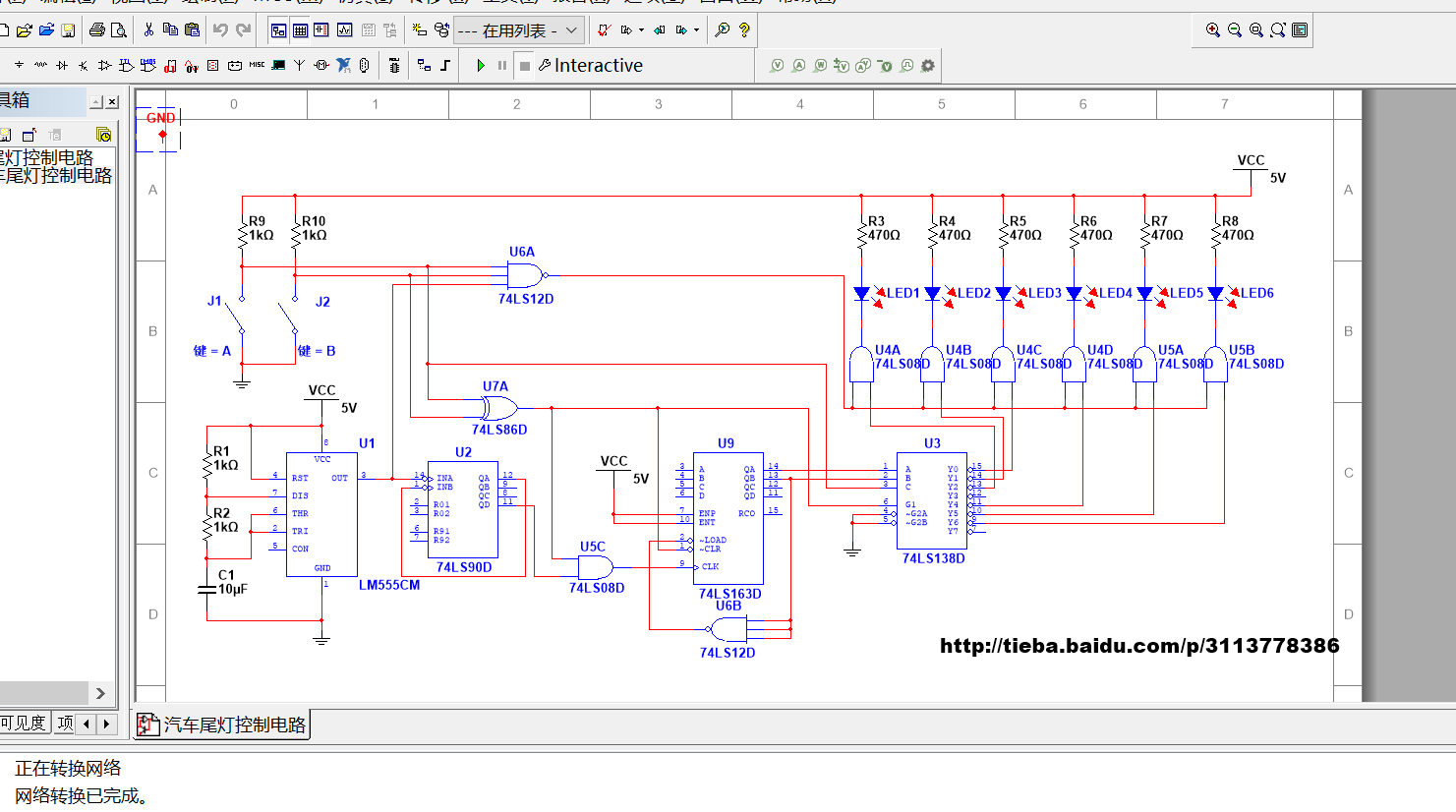The height and width of the screenshot is (812, 1456).
Task: Open probe settings gear icon
Action: [927, 66]
